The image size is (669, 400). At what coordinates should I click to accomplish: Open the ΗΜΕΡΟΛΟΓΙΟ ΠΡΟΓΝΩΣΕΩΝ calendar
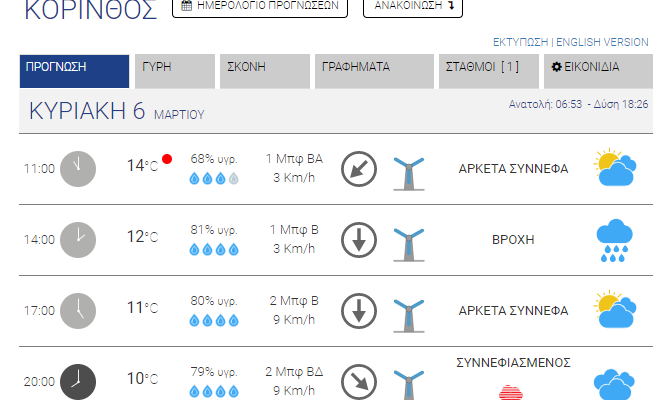coord(260,6)
